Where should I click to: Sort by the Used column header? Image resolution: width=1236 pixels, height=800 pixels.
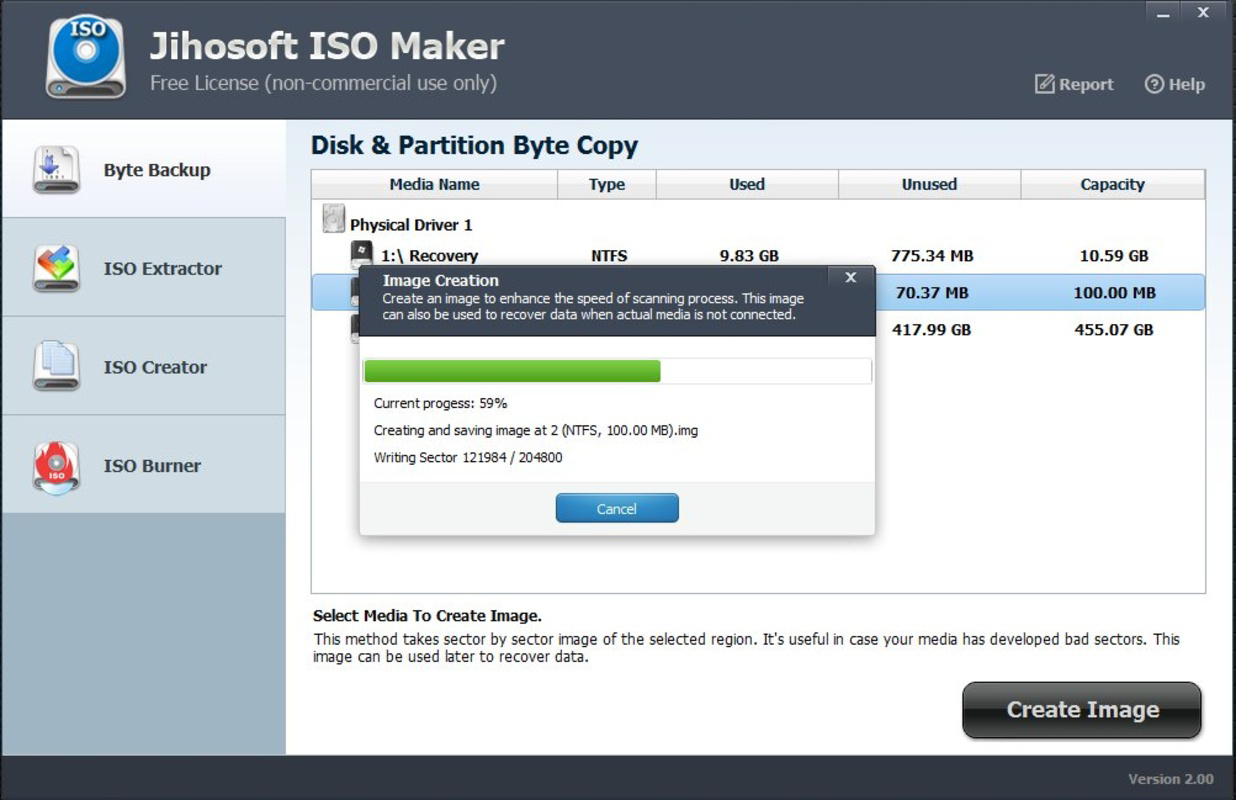(x=747, y=184)
